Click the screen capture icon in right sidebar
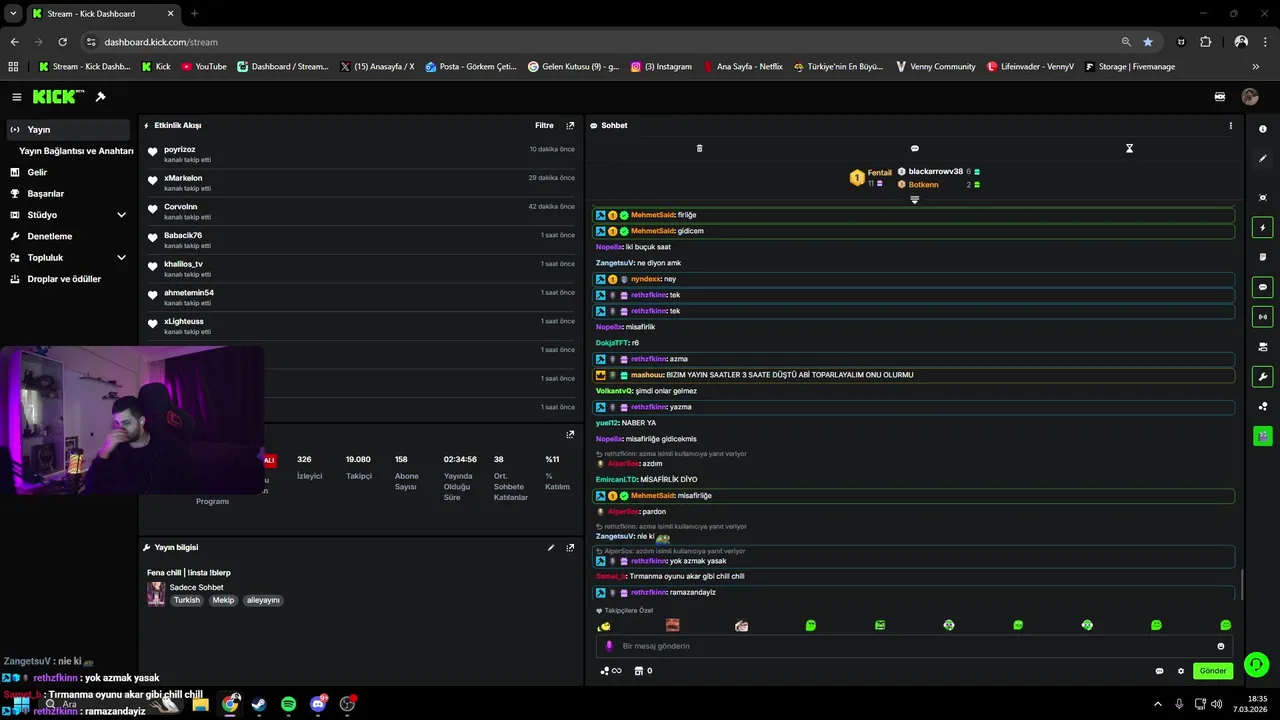The height and width of the screenshot is (720, 1280). pyautogui.click(x=1262, y=198)
